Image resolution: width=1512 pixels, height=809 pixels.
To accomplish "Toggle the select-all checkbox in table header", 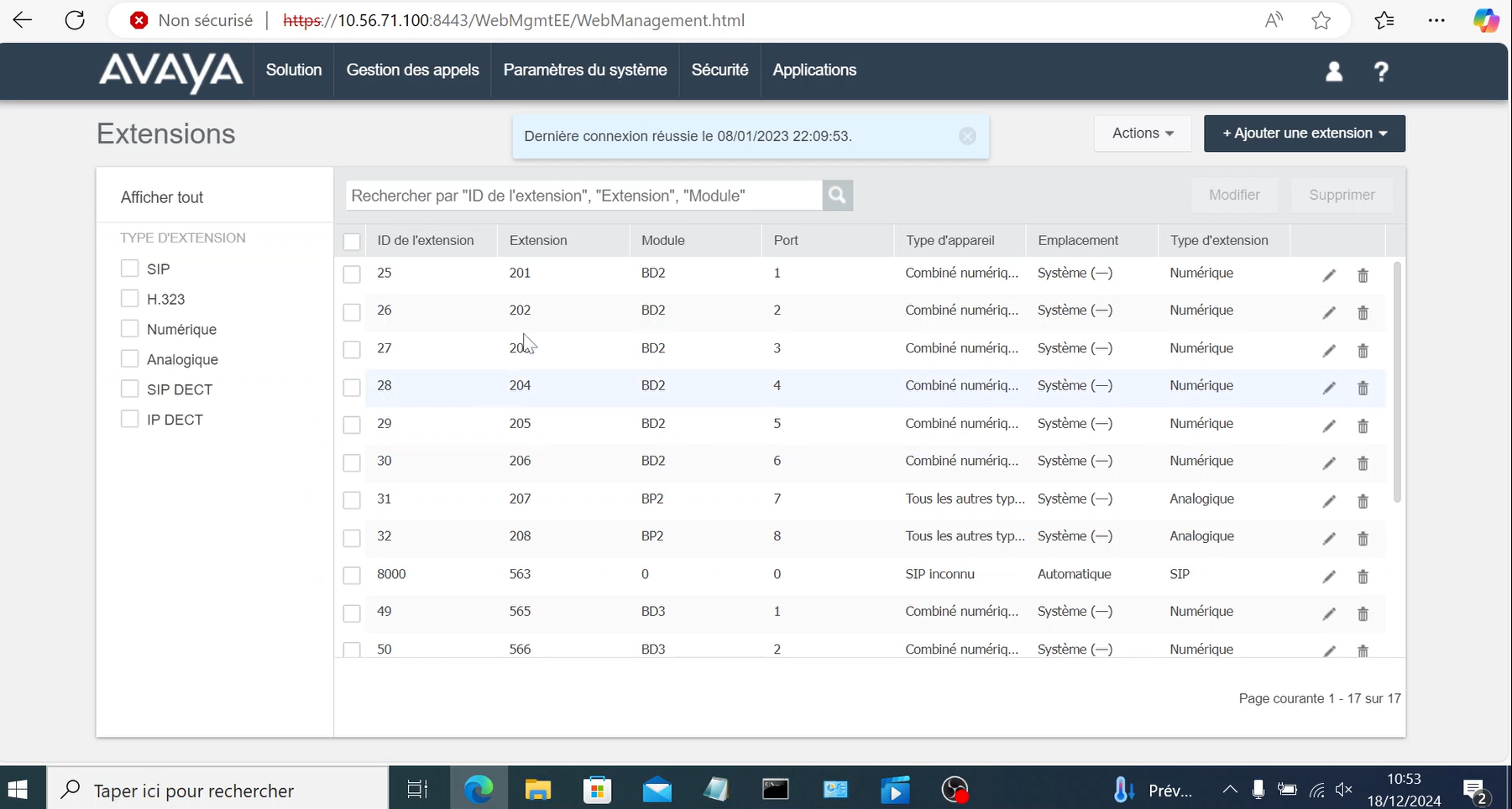I will click(x=352, y=242).
